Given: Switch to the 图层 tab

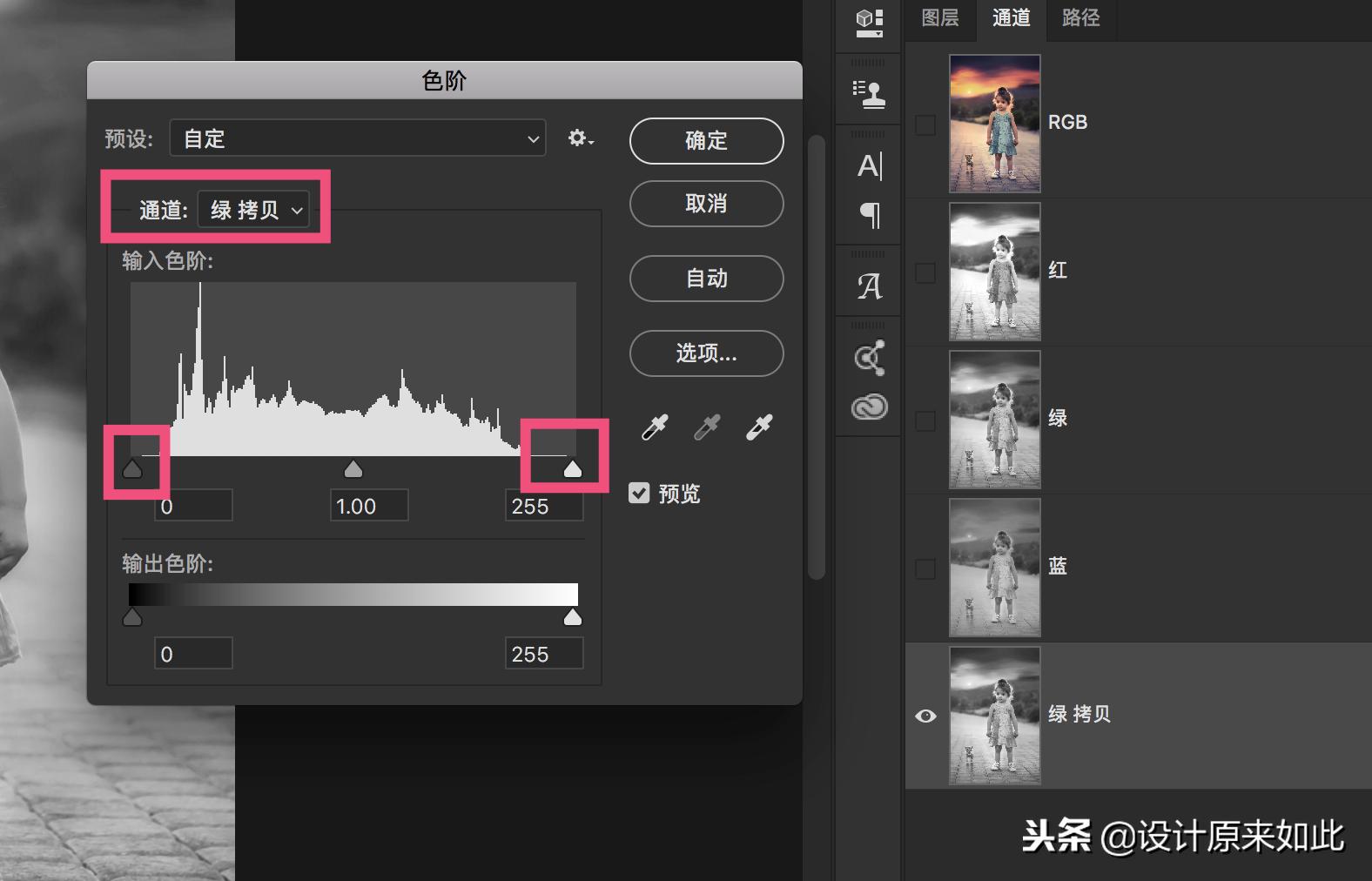Looking at the screenshot, I should 940,18.
